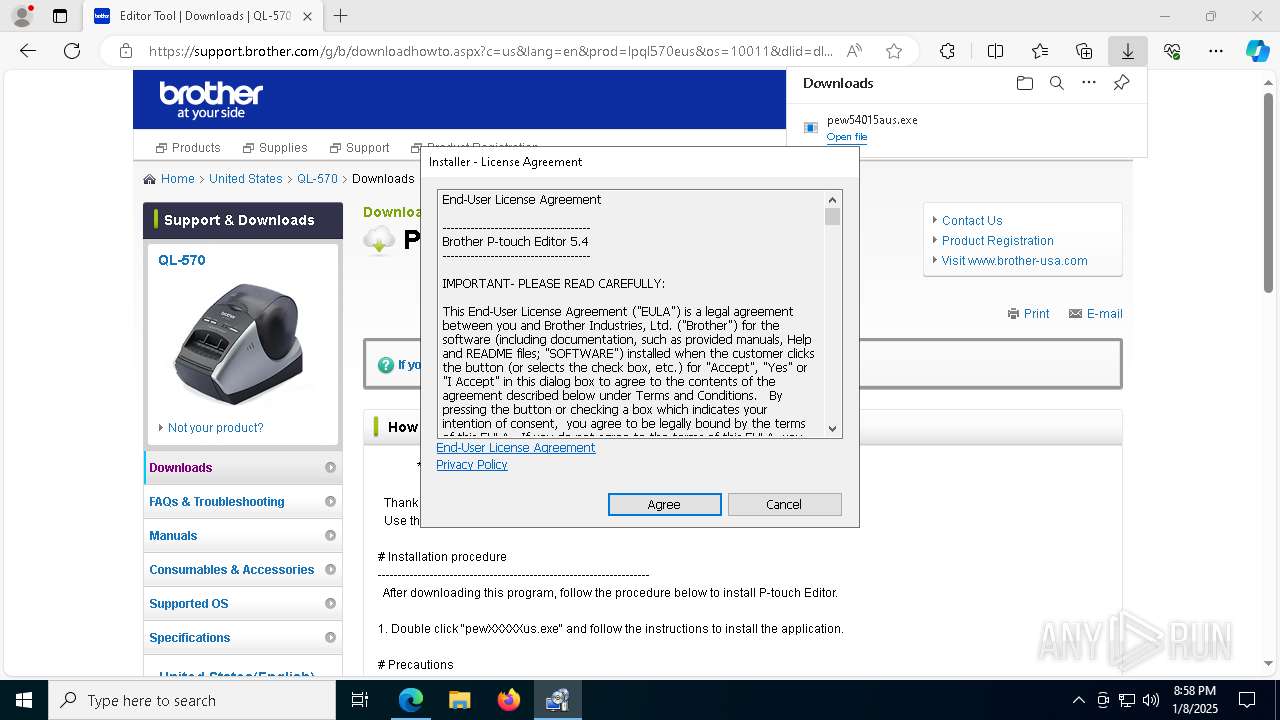The image size is (1280, 720).
Task: Click United States breadcrumb link
Action: [x=246, y=179]
